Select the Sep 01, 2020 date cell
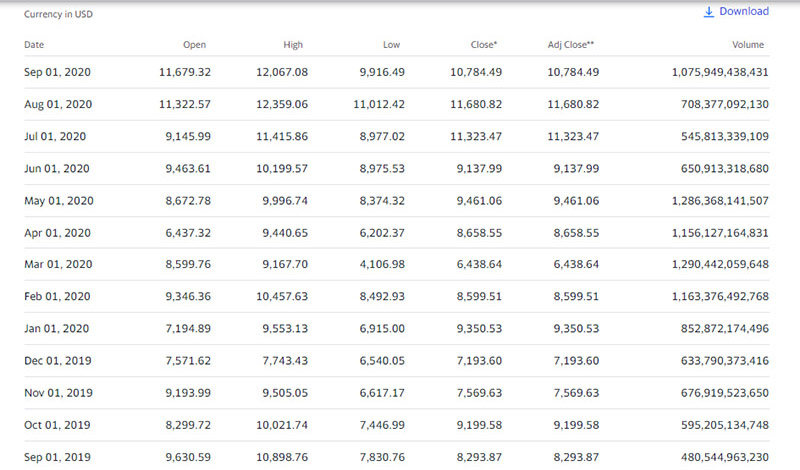The height and width of the screenshot is (470, 800). click(56, 72)
